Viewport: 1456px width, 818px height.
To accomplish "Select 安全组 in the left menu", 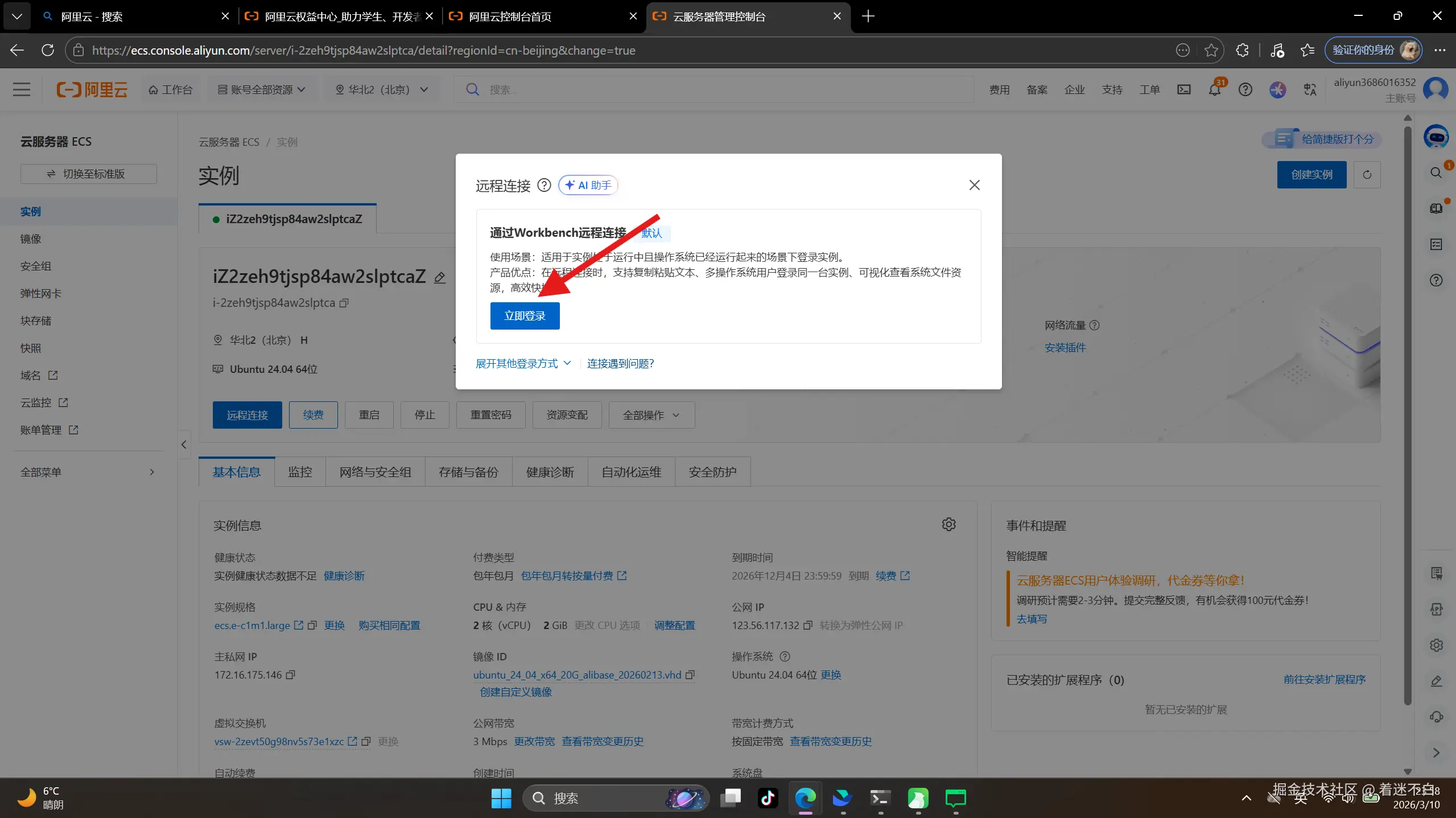I will 36,266.
